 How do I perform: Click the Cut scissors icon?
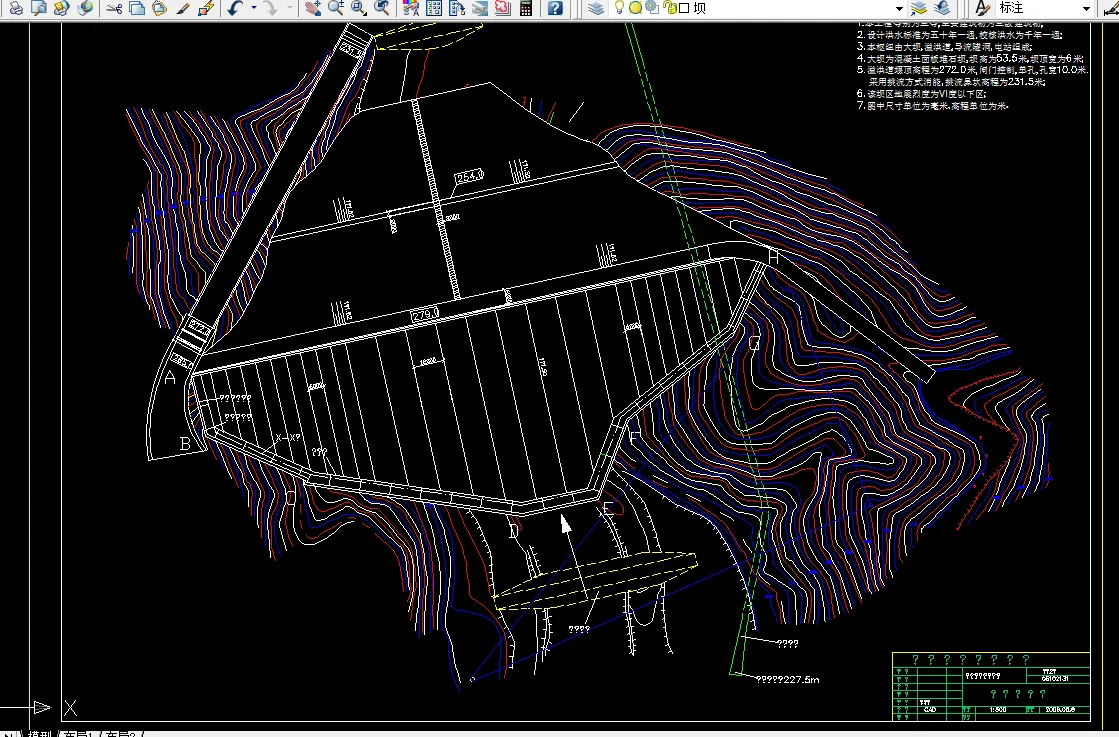pos(113,8)
